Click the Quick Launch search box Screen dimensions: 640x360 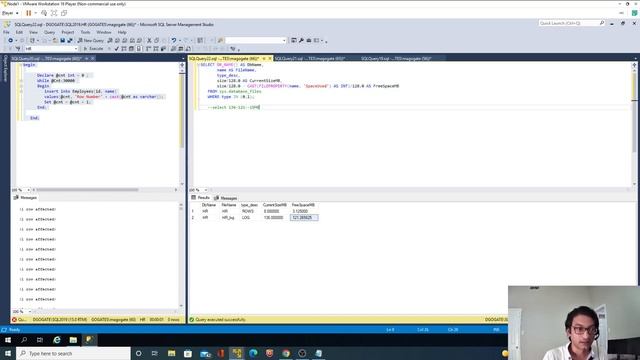(571, 23)
